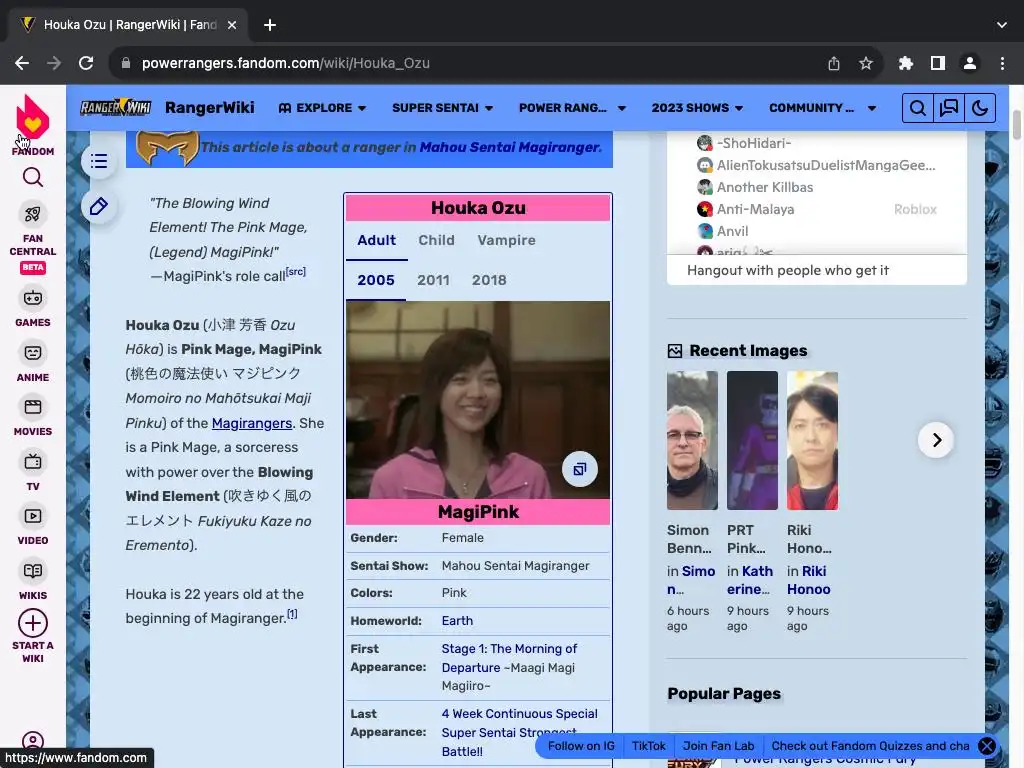
Task: Click the pencil edit article icon
Action: point(99,206)
